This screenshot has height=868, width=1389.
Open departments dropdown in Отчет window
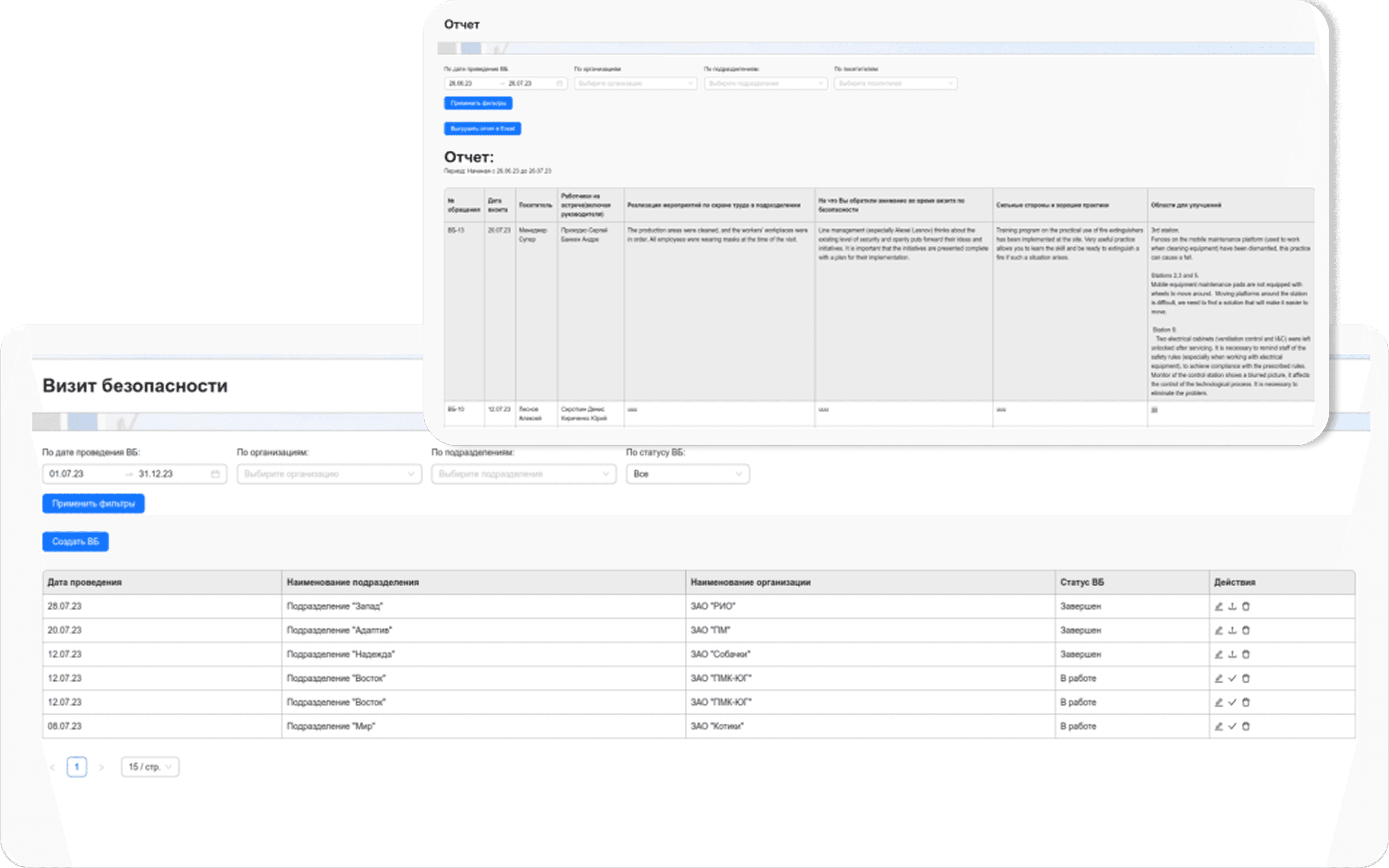coord(766,84)
